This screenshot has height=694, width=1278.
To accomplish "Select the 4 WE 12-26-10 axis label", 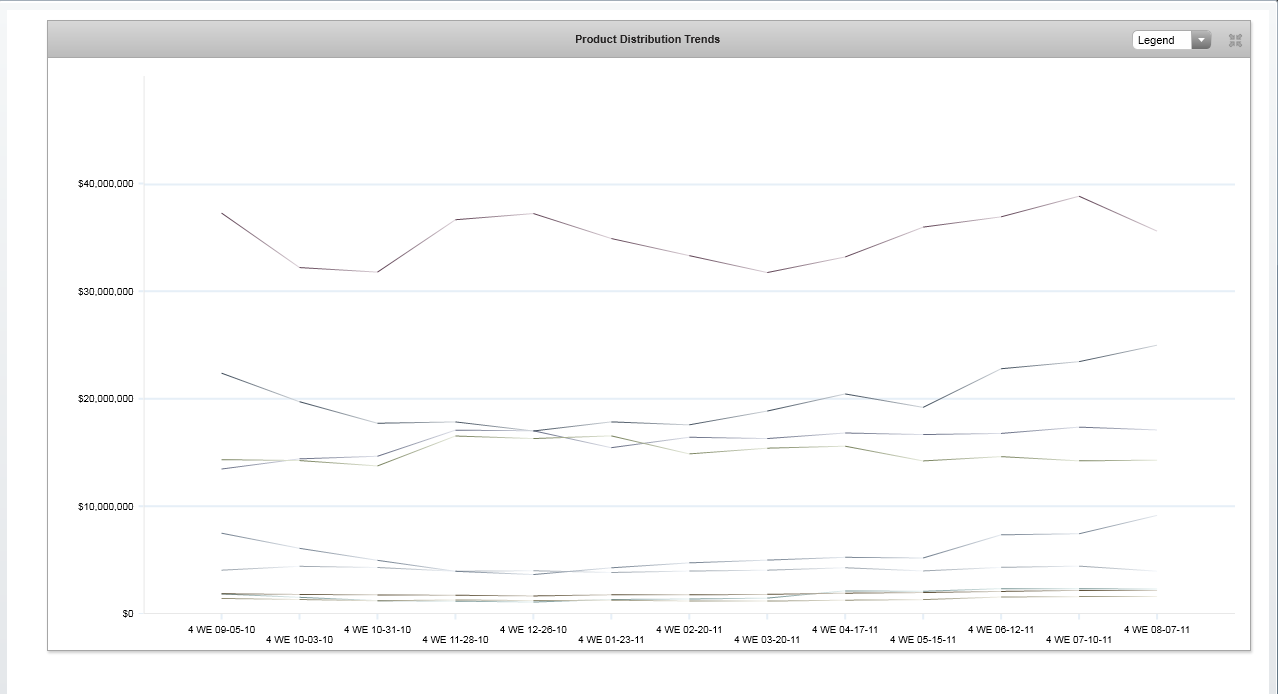I will coord(533,630).
